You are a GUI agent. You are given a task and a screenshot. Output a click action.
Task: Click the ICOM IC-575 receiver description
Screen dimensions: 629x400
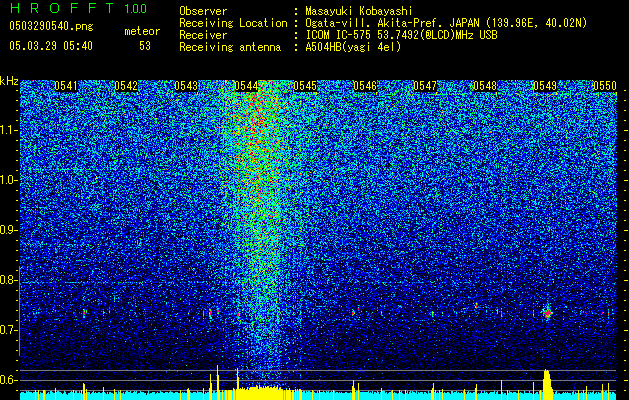click(x=401, y=35)
